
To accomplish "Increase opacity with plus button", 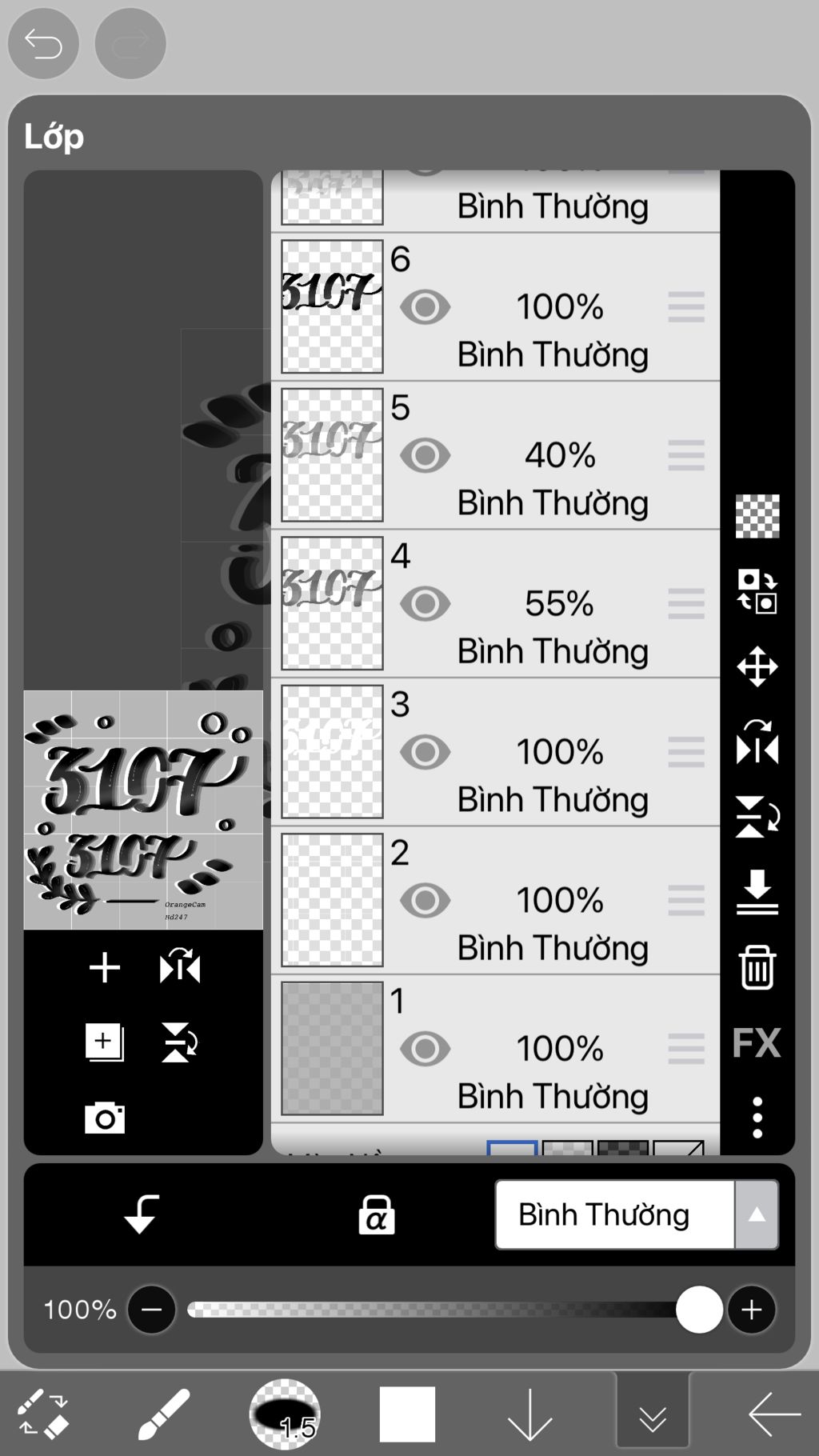I will [751, 1310].
